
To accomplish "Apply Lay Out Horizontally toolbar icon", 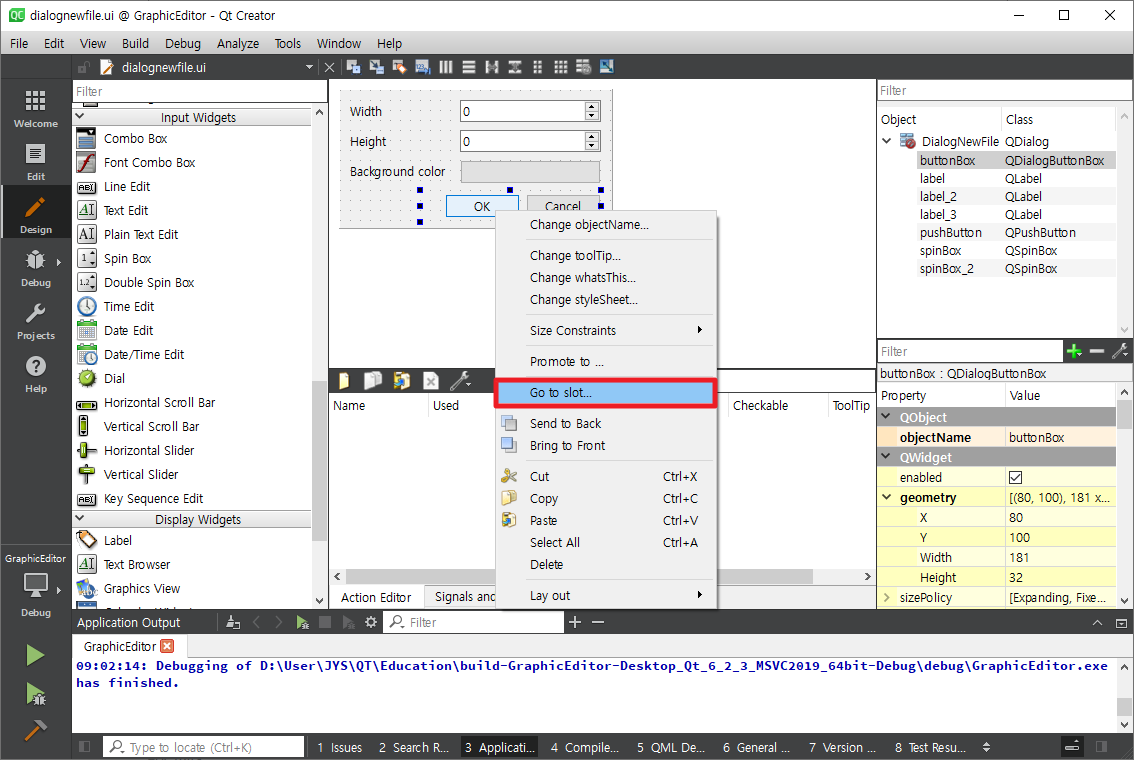I will coord(446,67).
